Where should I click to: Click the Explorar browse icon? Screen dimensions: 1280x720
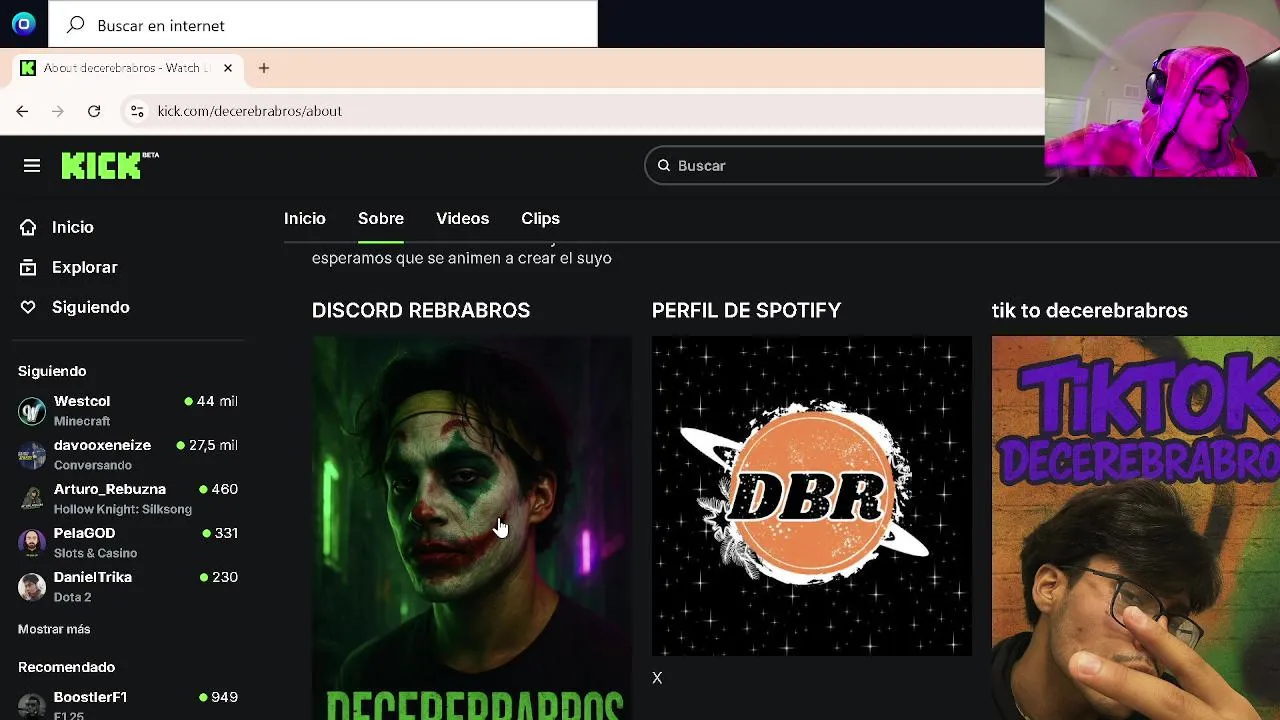[28, 267]
